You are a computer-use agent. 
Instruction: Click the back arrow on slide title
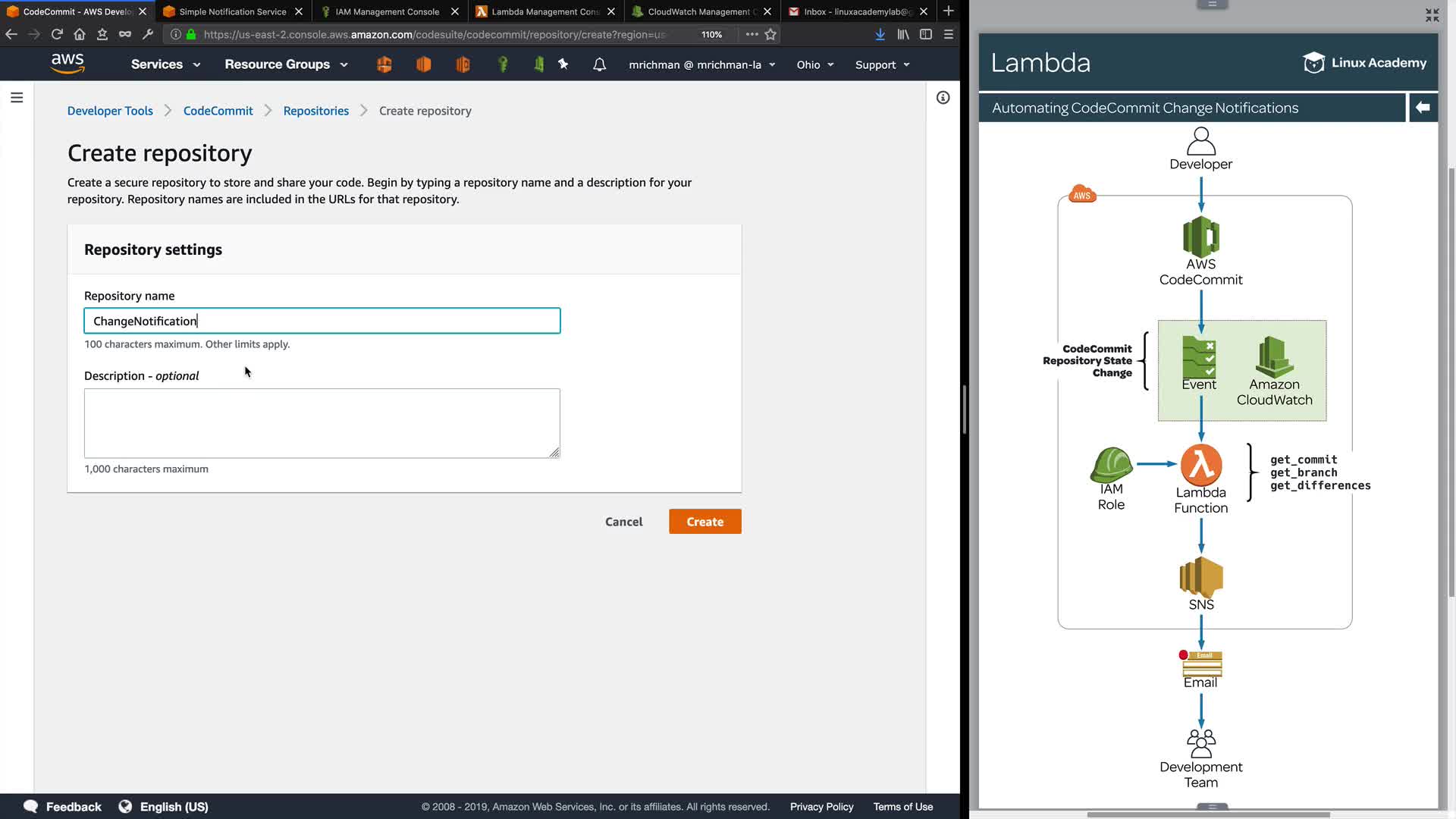1423,108
